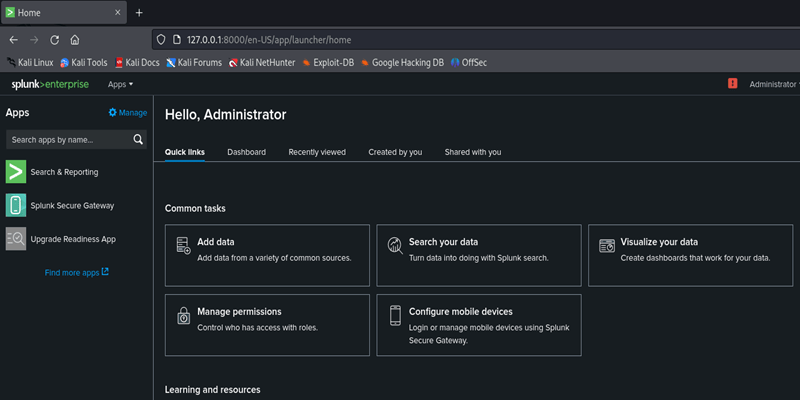Click the Add data icon
Image resolution: width=800 pixels, height=400 pixels.
click(183, 245)
